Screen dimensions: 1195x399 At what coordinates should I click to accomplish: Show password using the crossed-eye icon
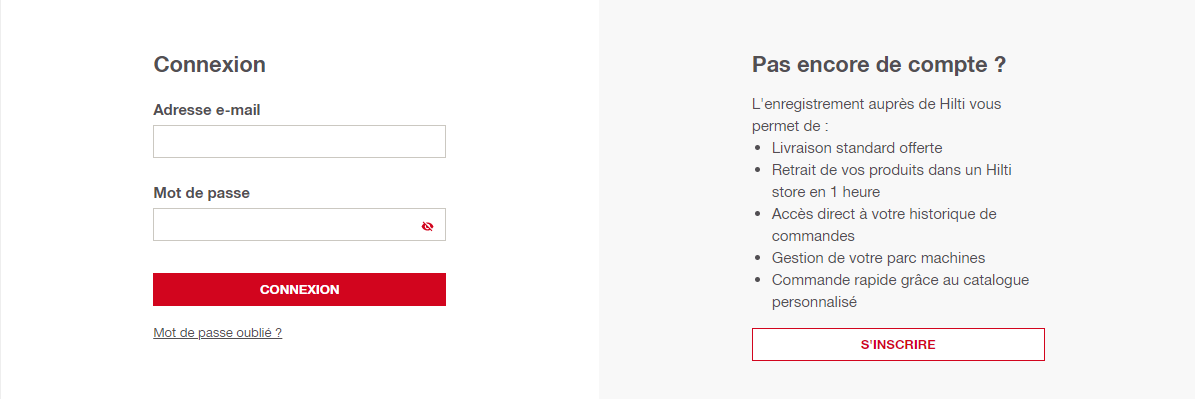[427, 226]
